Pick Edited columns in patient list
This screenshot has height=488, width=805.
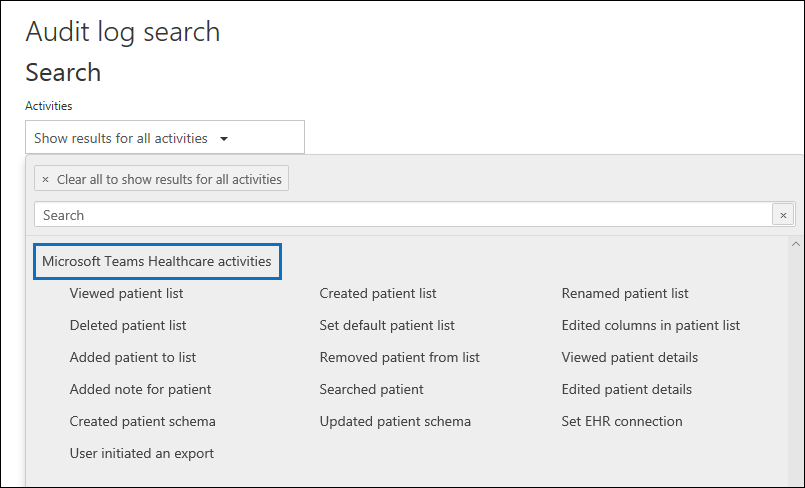pyautogui.click(x=651, y=325)
